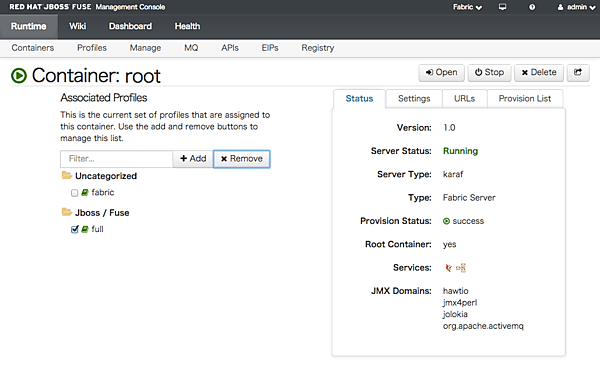Click the Open container button
The height and width of the screenshot is (365, 600).
(441, 72)
